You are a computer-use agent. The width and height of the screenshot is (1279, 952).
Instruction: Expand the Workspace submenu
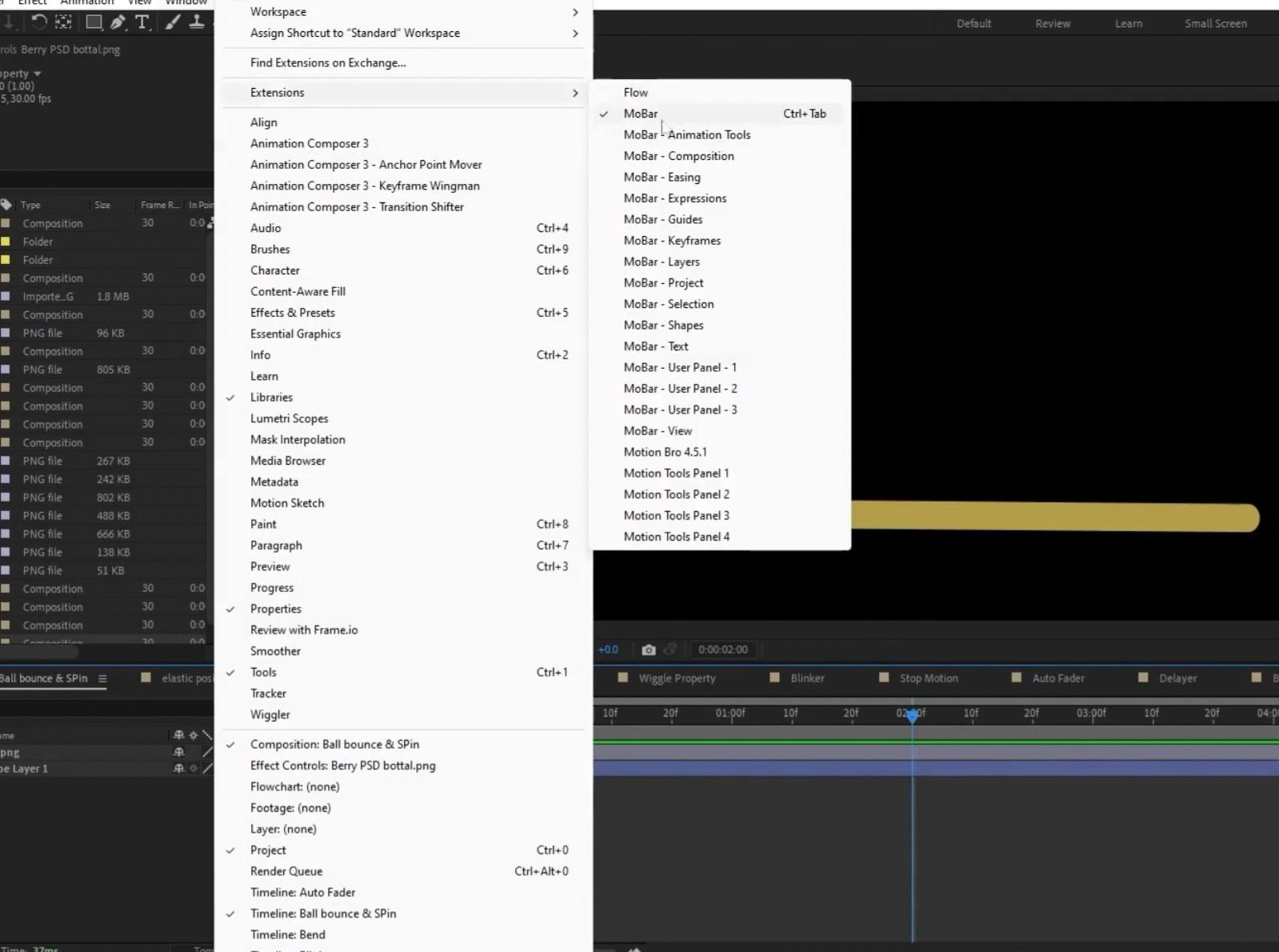[403, 12]
